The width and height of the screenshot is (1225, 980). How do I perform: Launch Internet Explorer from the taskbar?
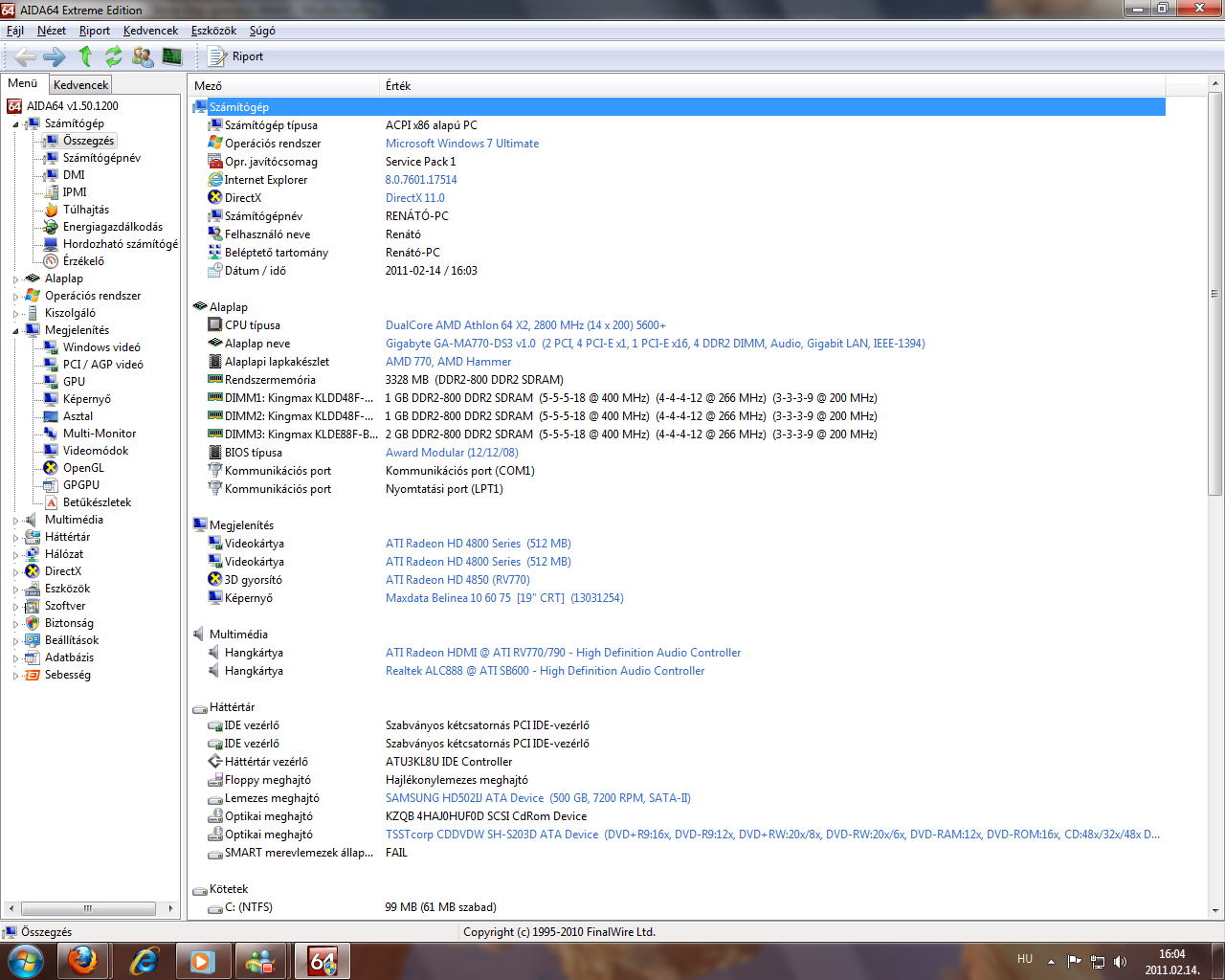pyautogui.click(x=144, y=961)
